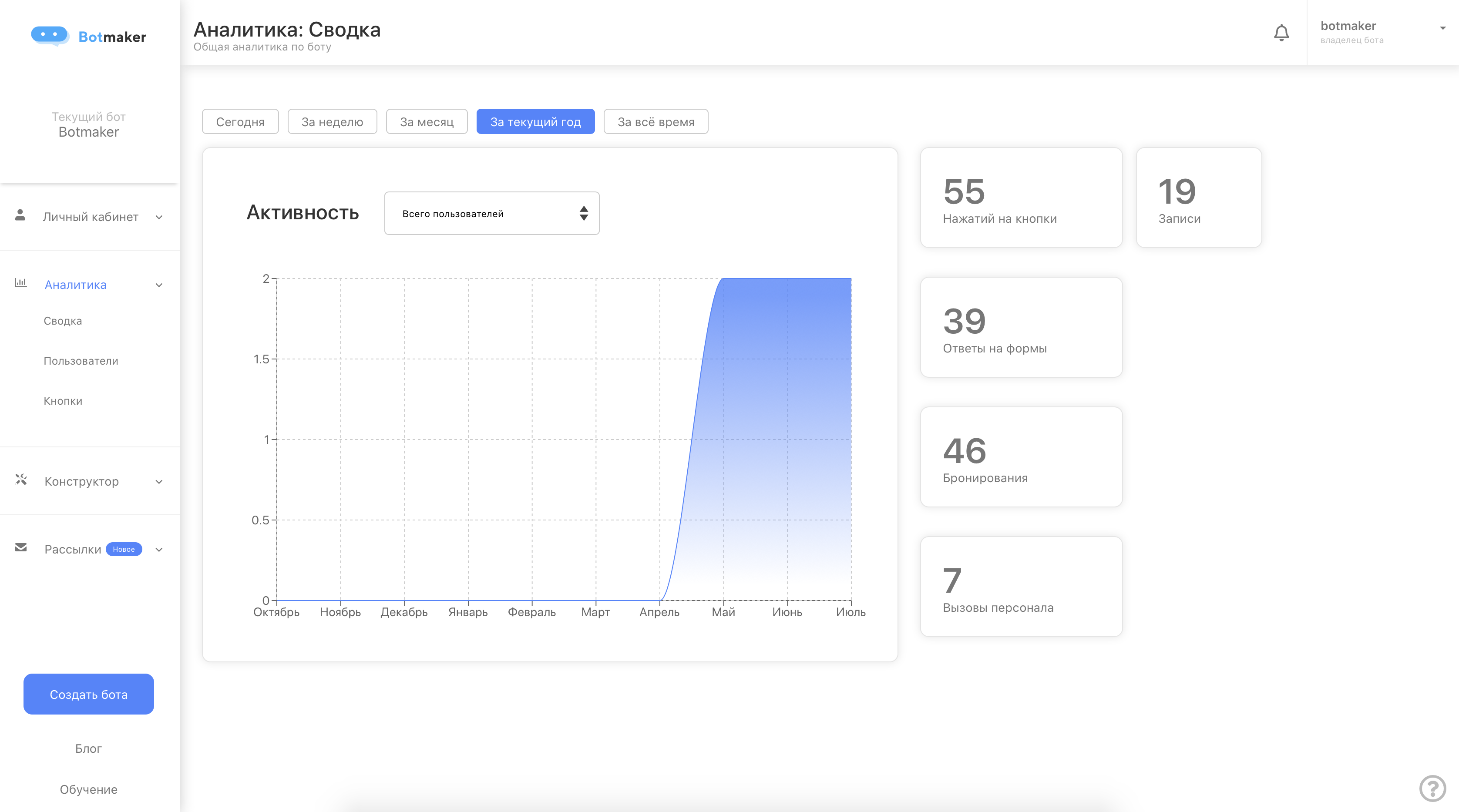This screenshot has width=1459, height=812.
Task: Expand the Конструктор chevron
Action: click(x=159, y=482)
